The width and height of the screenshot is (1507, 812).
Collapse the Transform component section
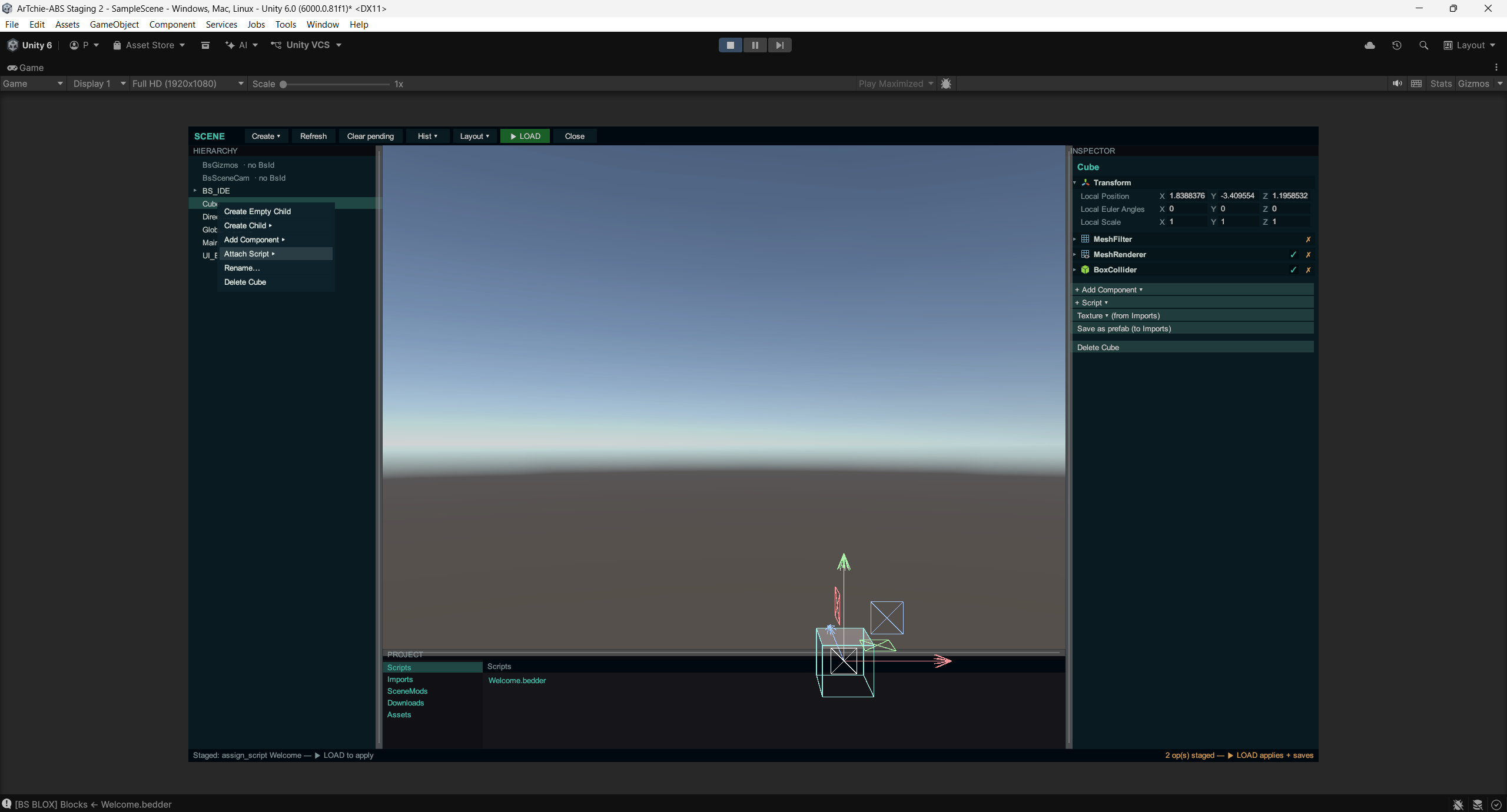coord(1075,183)
